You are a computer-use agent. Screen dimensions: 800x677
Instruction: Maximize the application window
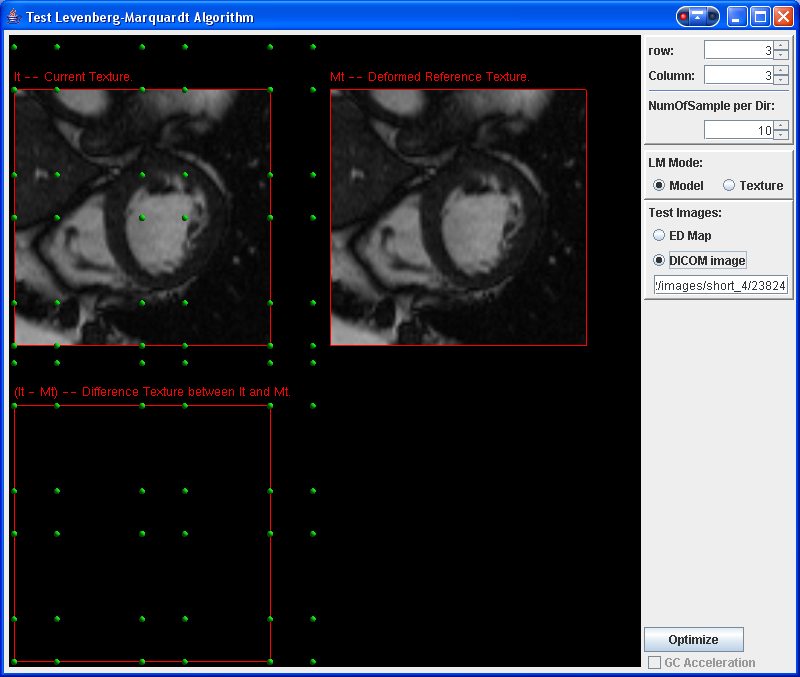click(x=760, y=17)
